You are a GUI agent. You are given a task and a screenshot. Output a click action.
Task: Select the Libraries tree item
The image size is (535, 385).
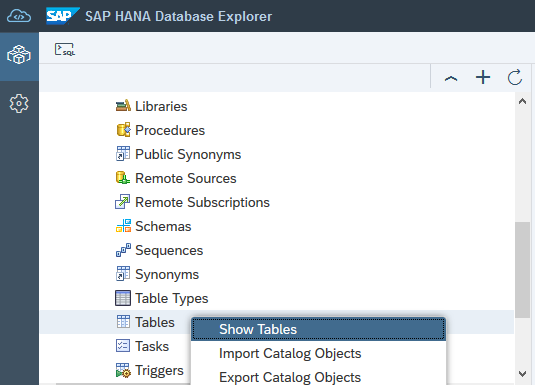click(161, 106)
